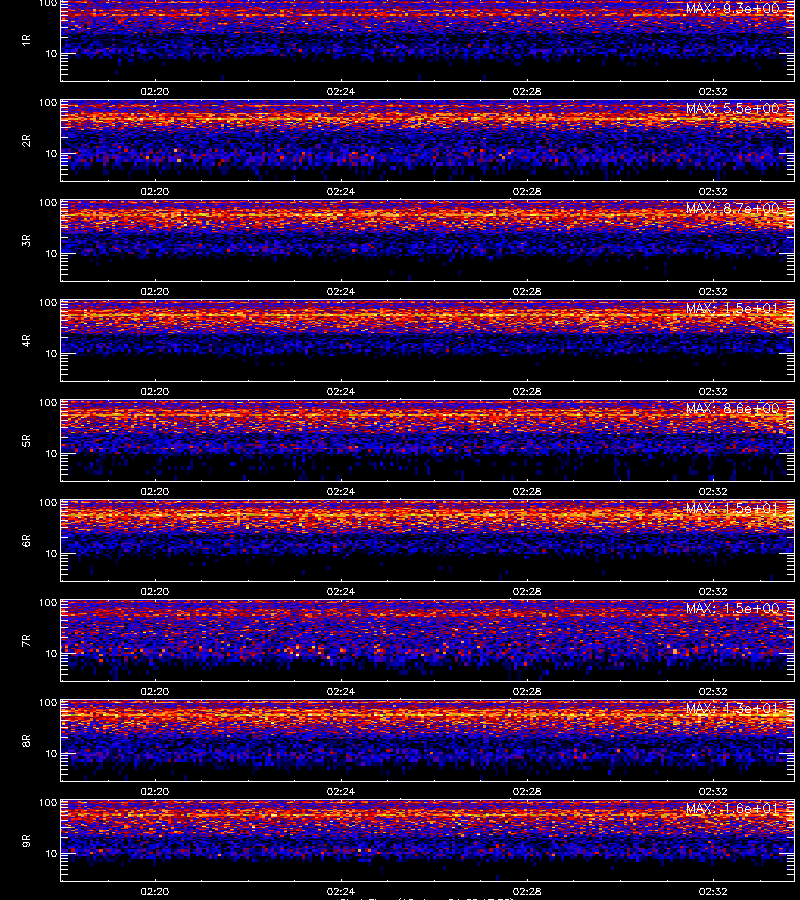Select the 'MAX: 5.5e+00' annotation in 2R
This screenshot has height=900, width=800.
(732, 108)
